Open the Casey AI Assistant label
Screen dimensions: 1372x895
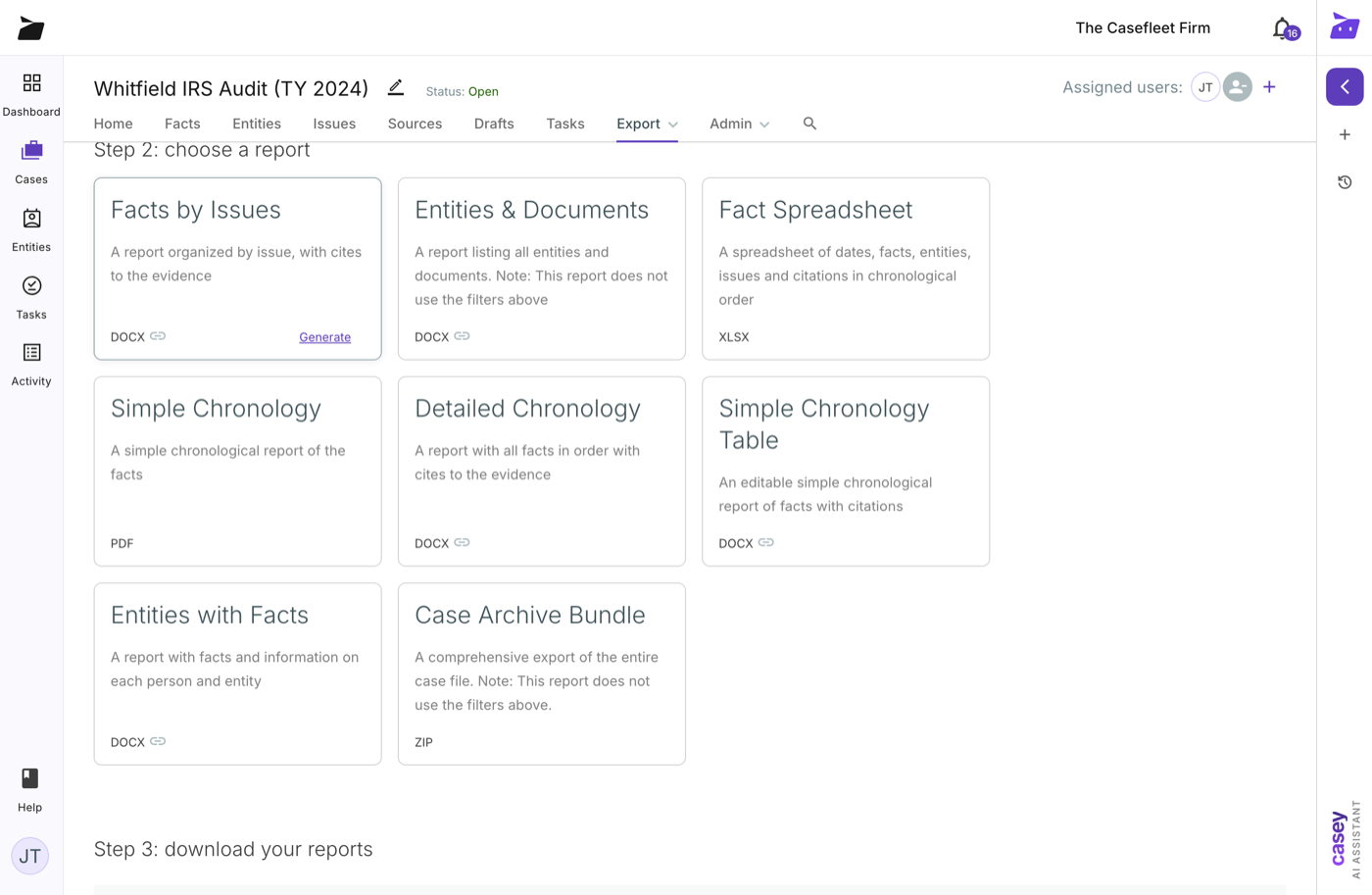coord(1346,838)
